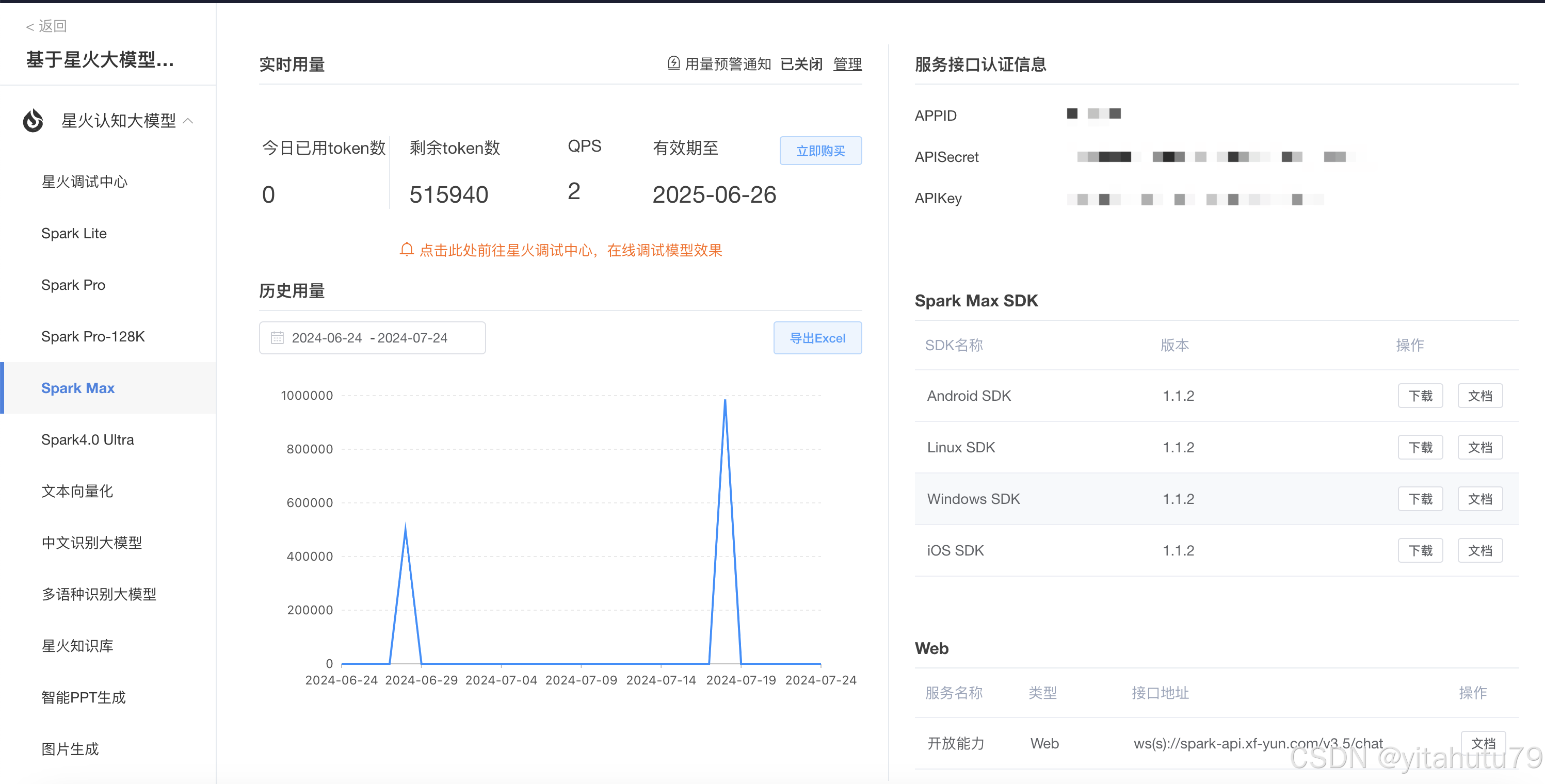This screenshot has height=784, width=1545.
Task: Click the 2024-06-29 chart axis label
Action: [421, 680]
